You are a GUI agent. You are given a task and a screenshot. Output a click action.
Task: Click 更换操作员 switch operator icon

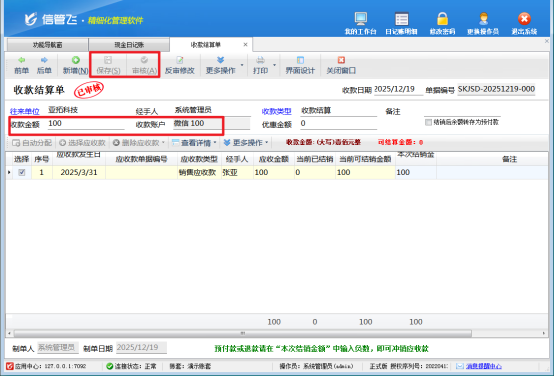tap(483, 18)
